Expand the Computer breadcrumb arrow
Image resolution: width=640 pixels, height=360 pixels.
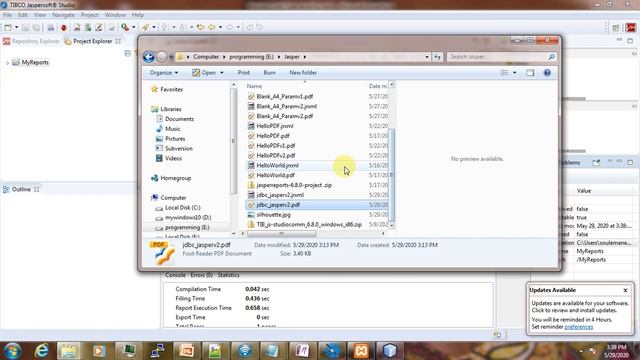pyautogui.click(x=224, y=57)
